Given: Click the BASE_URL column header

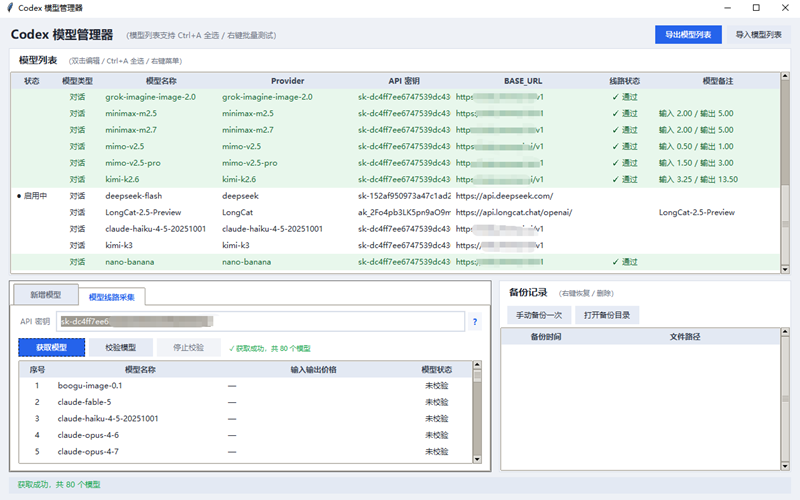Looking at the screenshot, I should click(x=523, y=81).
